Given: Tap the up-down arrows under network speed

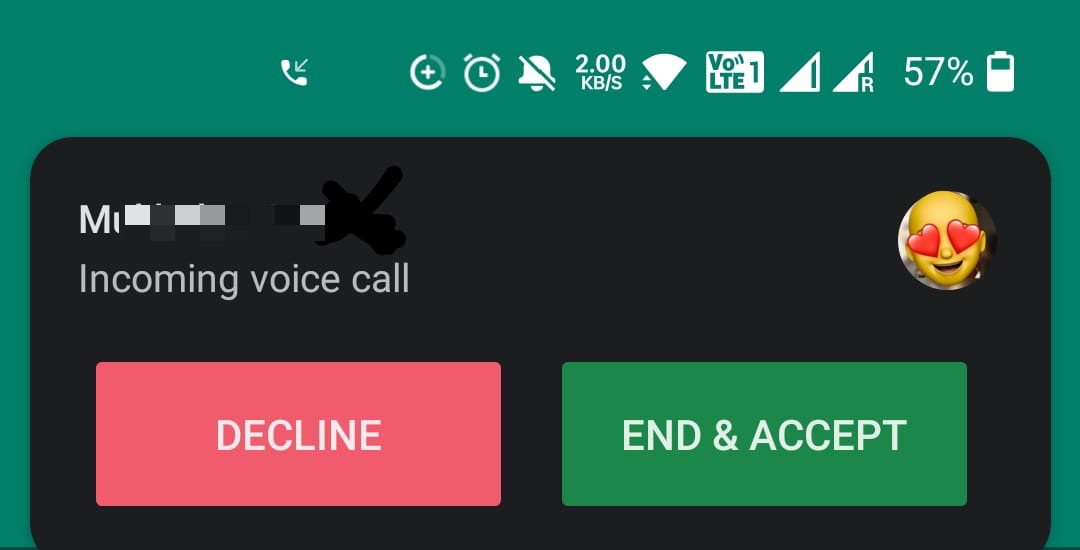Looking at the screenshot, I should click(x=646, y=83).
